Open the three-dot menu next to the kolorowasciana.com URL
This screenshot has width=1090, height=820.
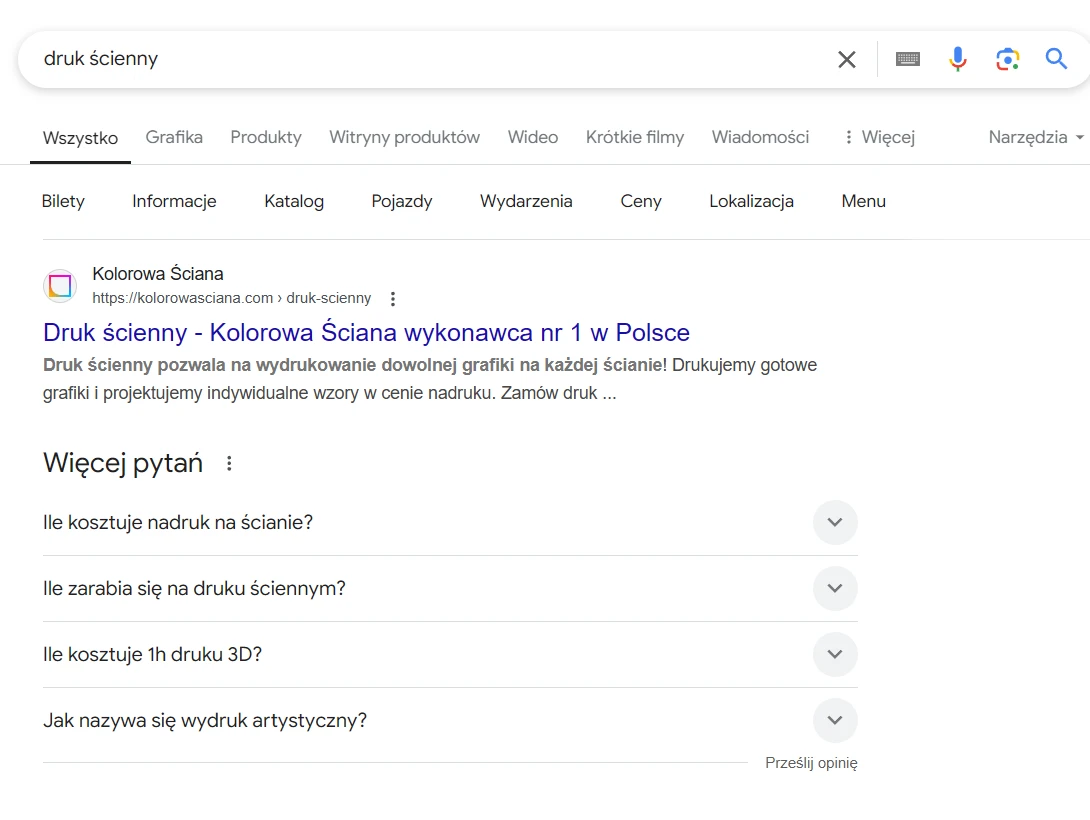click(x=393, y=299)
